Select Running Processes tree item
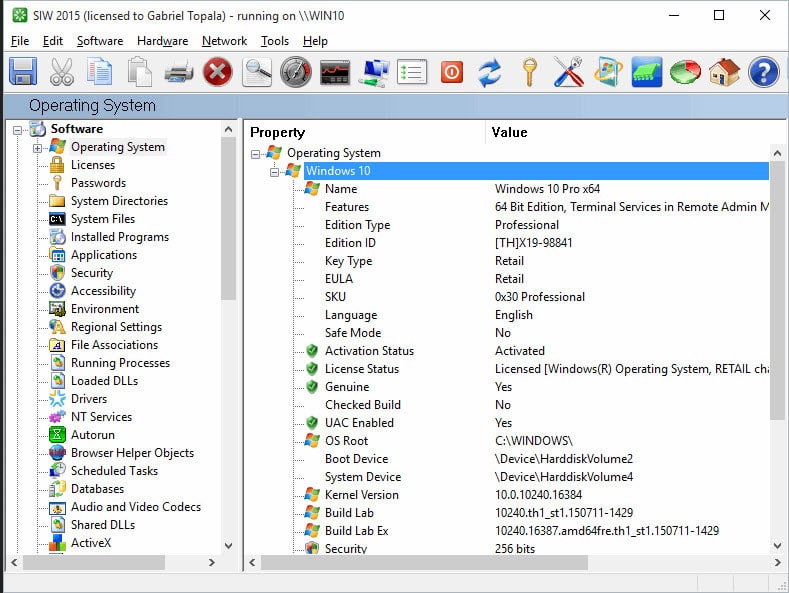Screen dimensions: 789x593 click(x=120, y=363)
